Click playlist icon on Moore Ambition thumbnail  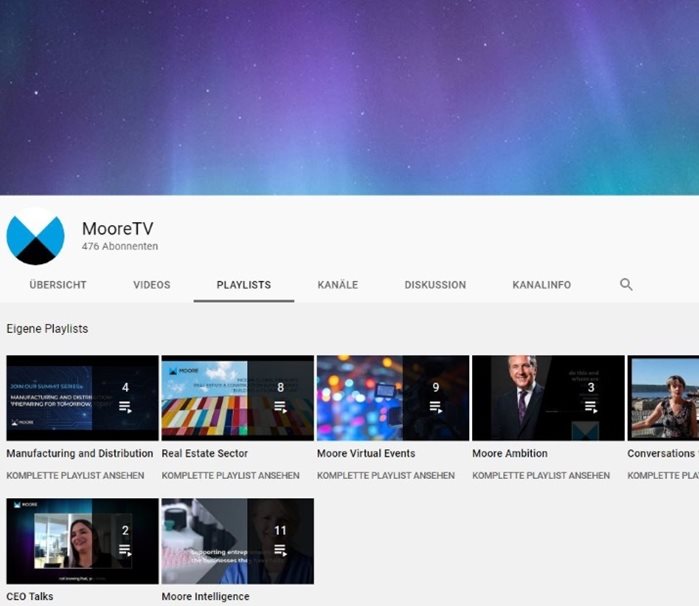tap(591, 407)
